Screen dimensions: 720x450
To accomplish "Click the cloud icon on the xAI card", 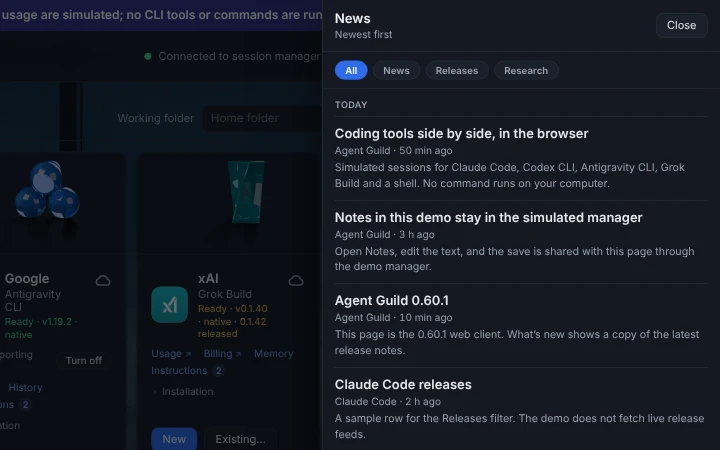I will [x=296, y=281].
